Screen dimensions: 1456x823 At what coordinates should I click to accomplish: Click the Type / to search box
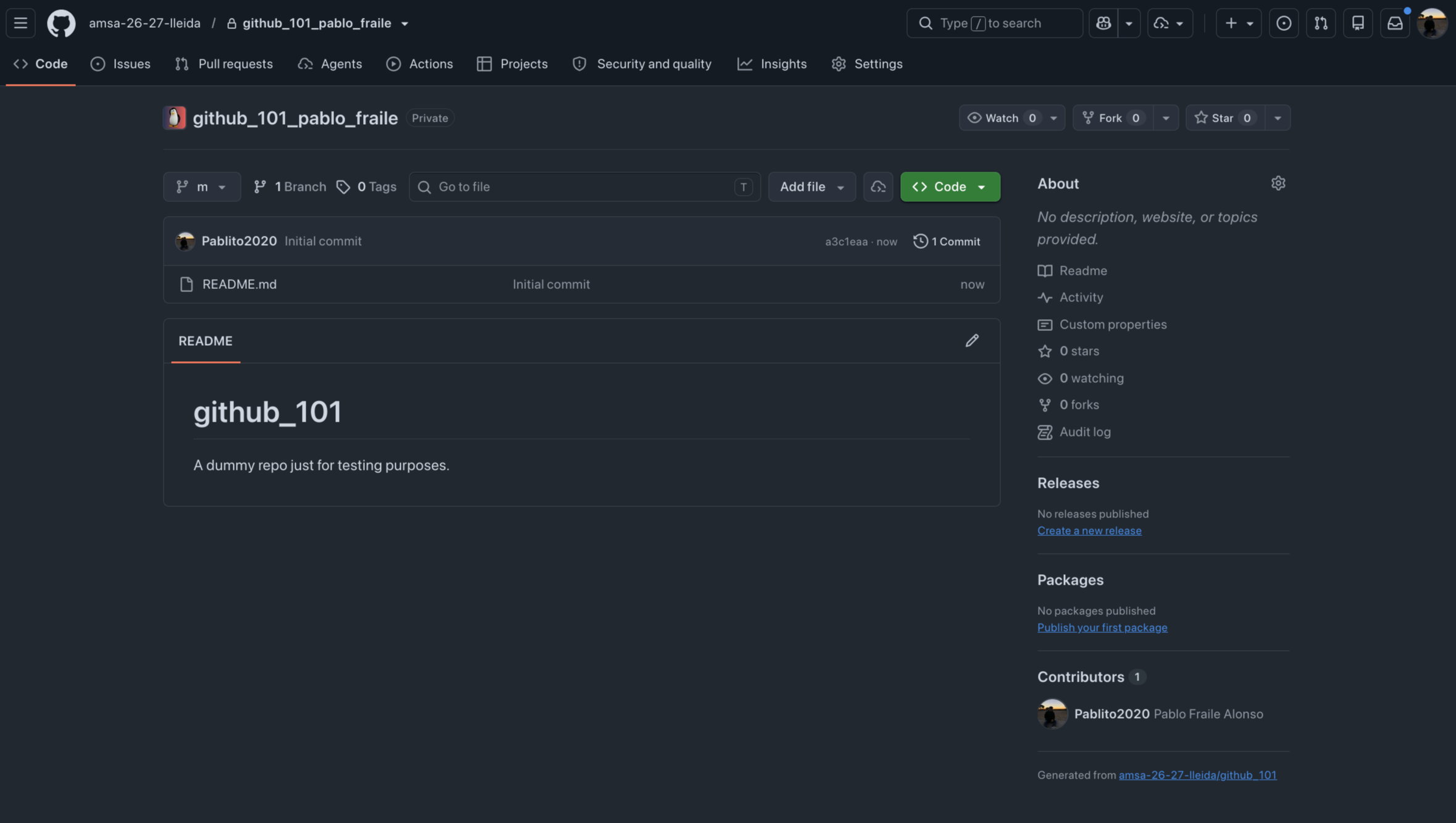[995, 23]
